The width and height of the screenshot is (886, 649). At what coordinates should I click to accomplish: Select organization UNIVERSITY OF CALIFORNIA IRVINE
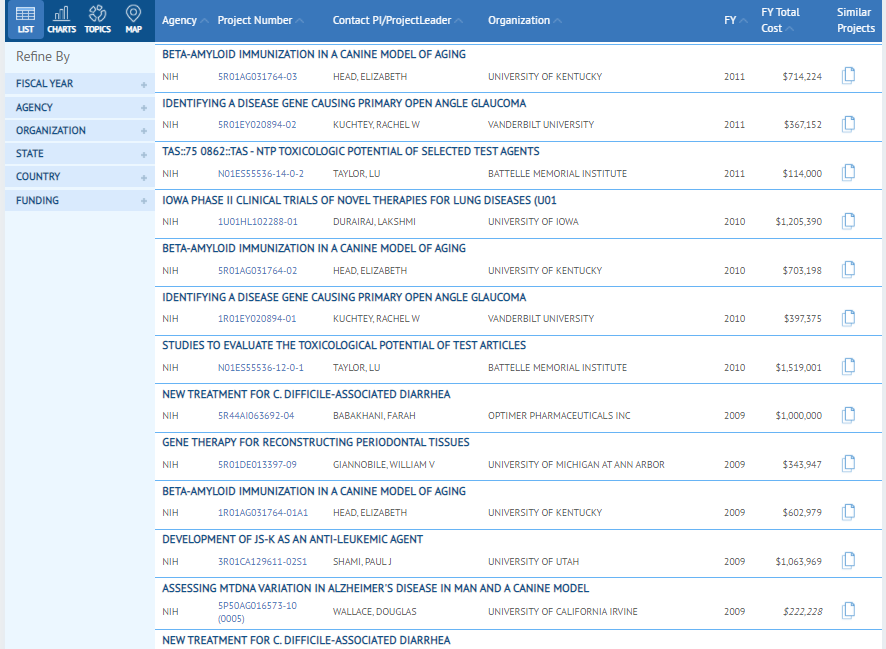[563, 612]
